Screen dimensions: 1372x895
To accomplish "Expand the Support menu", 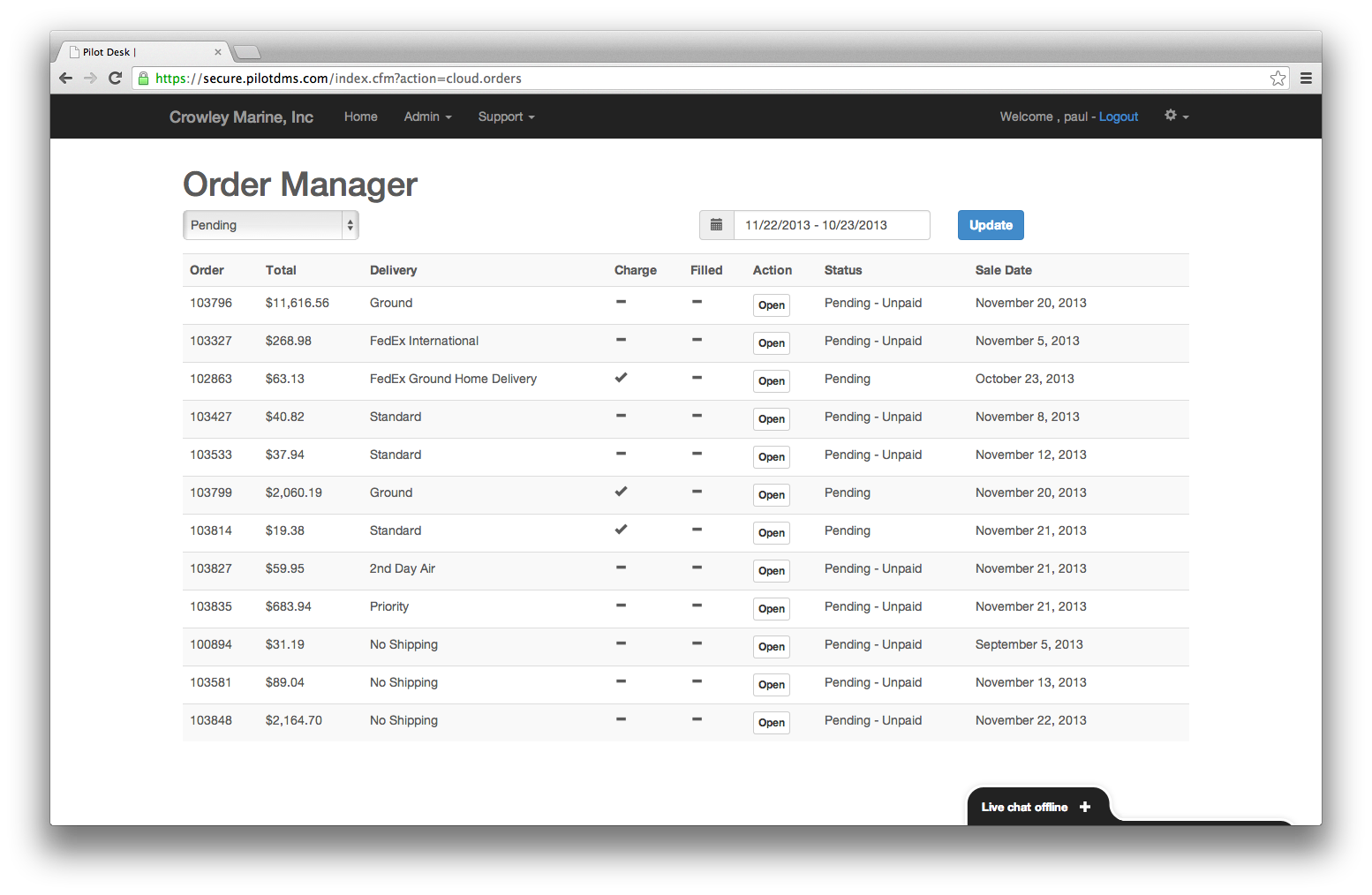I will click(506, 117).
